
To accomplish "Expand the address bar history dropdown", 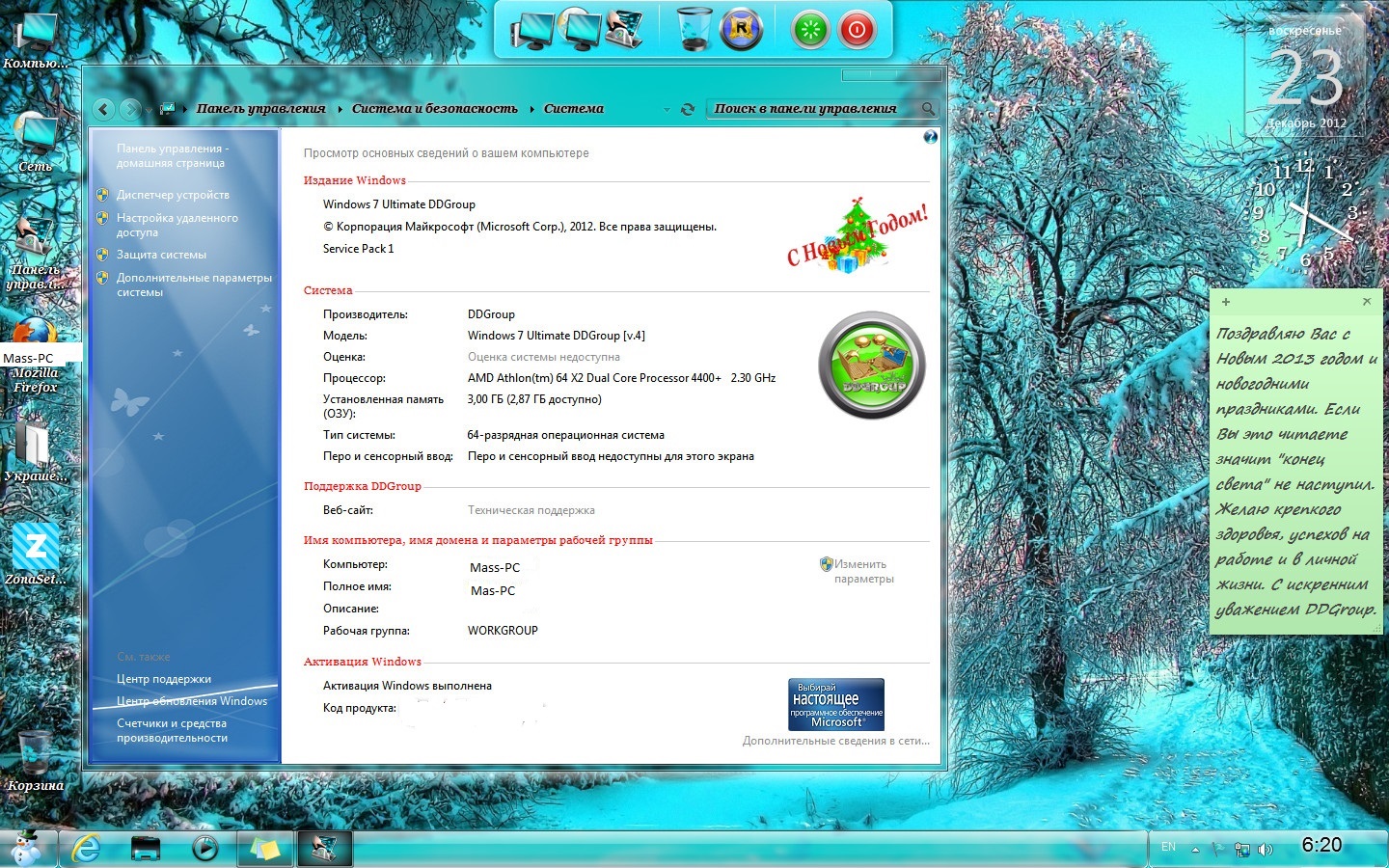I will tap(667, 110).
